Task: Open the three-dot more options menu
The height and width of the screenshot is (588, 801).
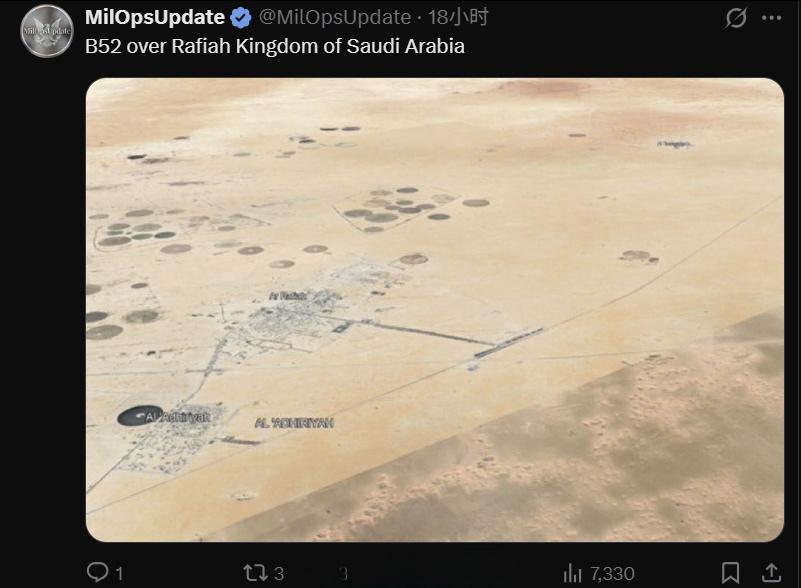Action: [x=771, y=18]
